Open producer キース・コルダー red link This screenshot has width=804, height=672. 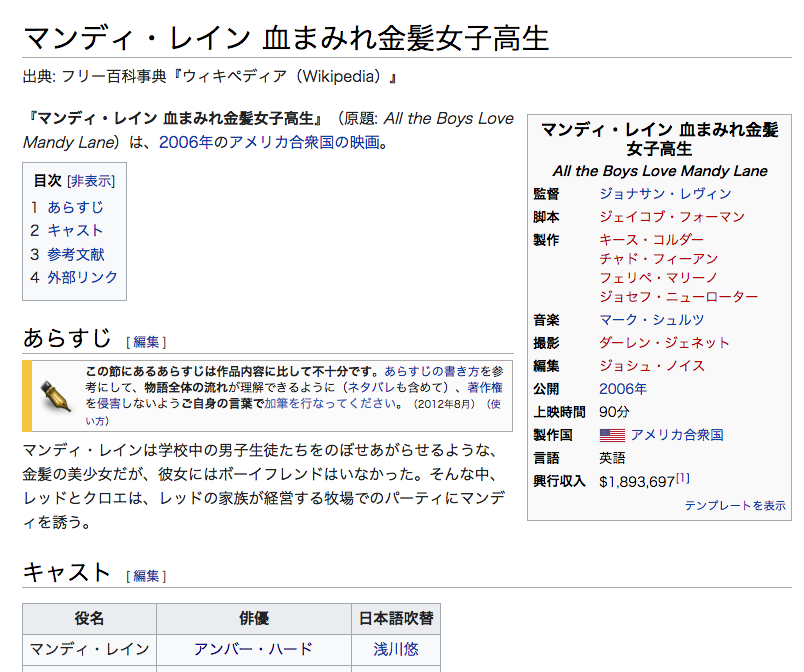click(x=652, y=240)
